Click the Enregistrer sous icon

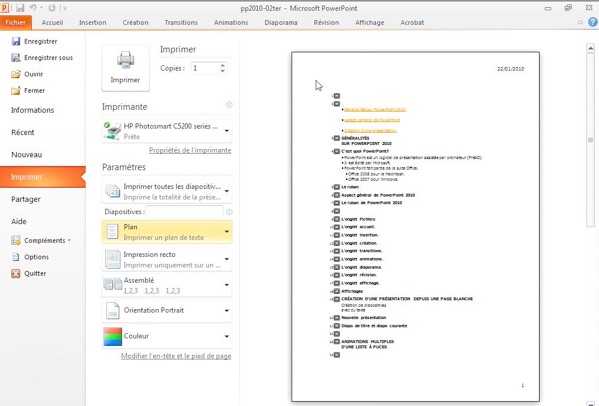point(16,58)
